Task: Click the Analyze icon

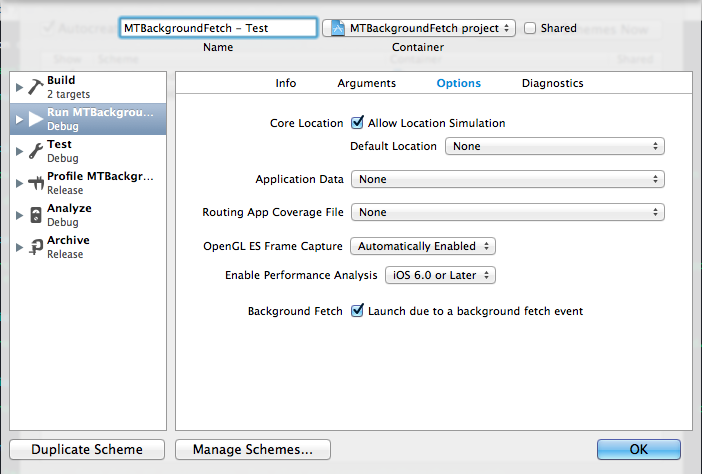Action: [x=36, y=215]
